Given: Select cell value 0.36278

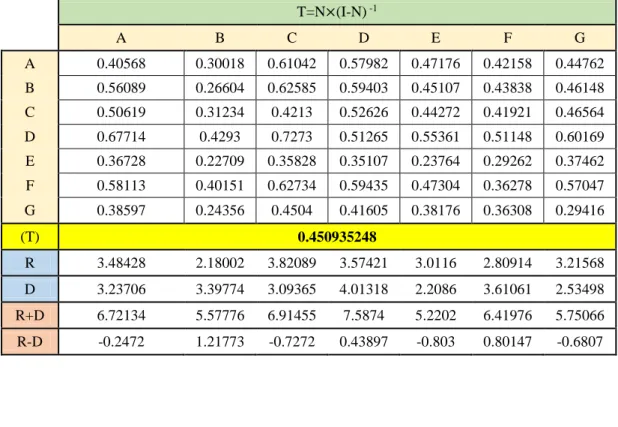Looking at the screenshot, I should (508, 186).
